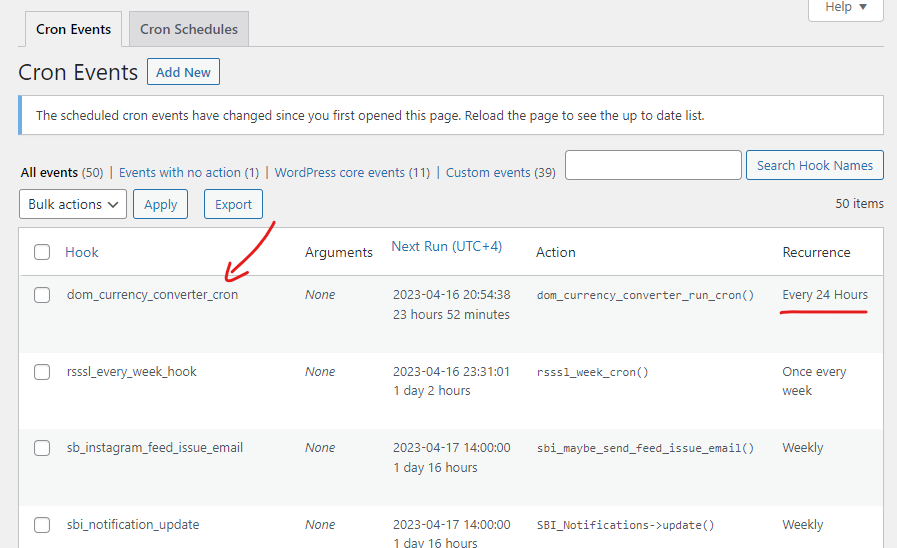897x548 pixels.
Task: Check the rsssl_every_week_hook row checkbox
Action: pos(42,372)
